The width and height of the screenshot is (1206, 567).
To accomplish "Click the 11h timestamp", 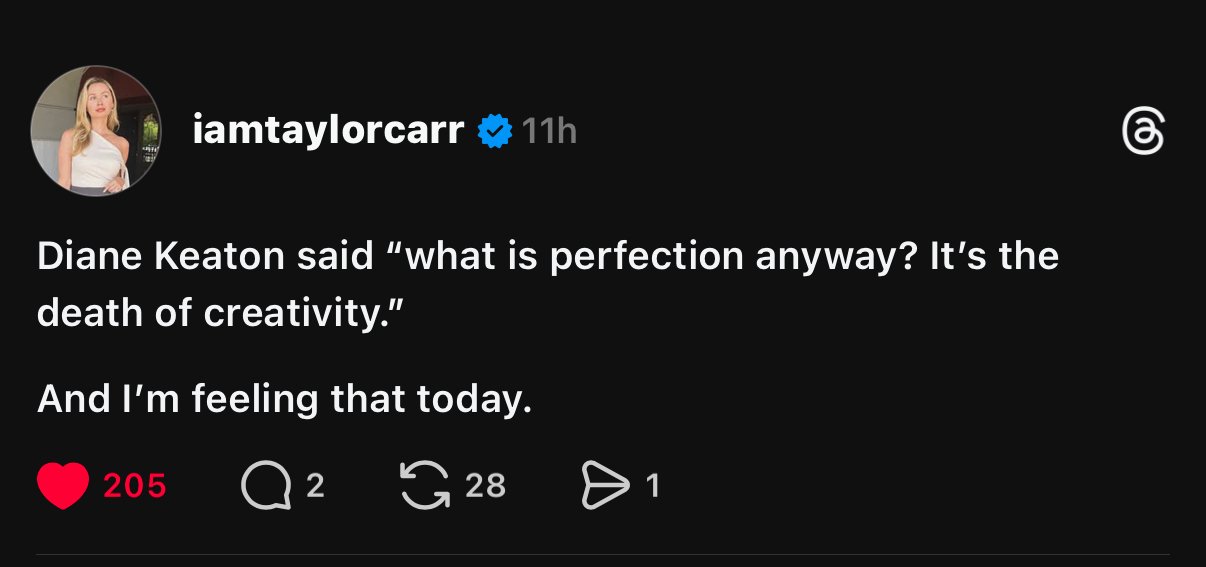I will [x=550, y=132].
